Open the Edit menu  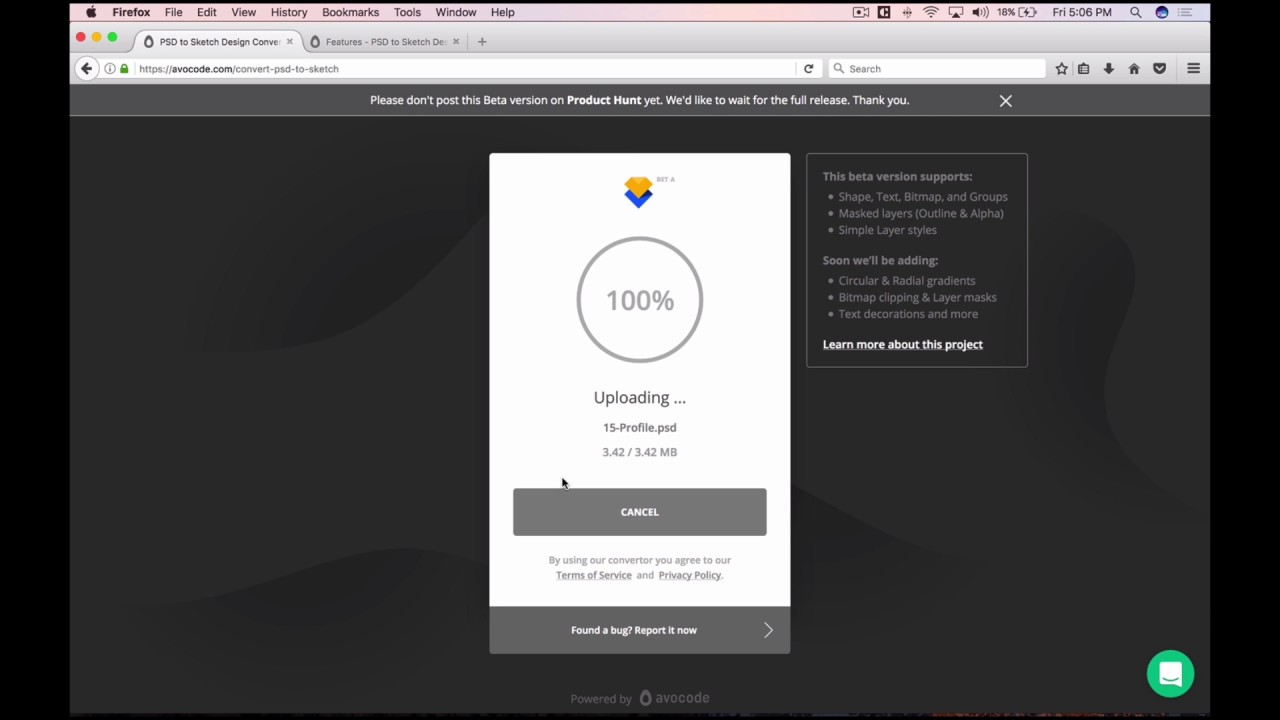[x=207, y=12]
